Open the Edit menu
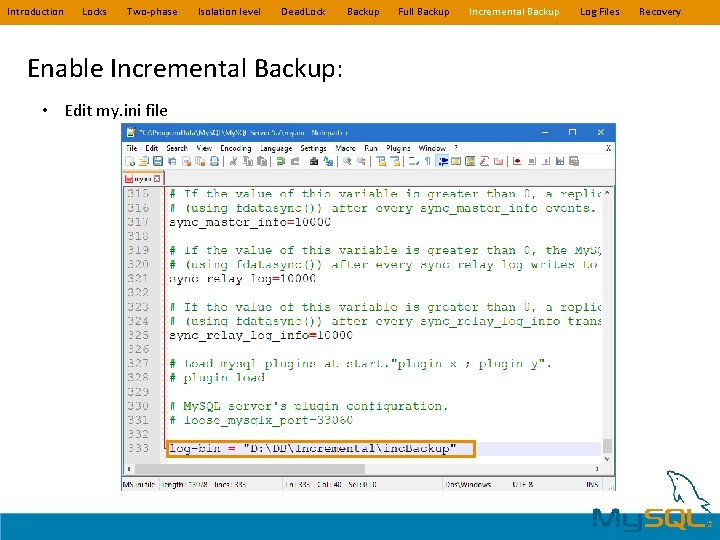Screen dimensions: 720x540 (152, 148)
